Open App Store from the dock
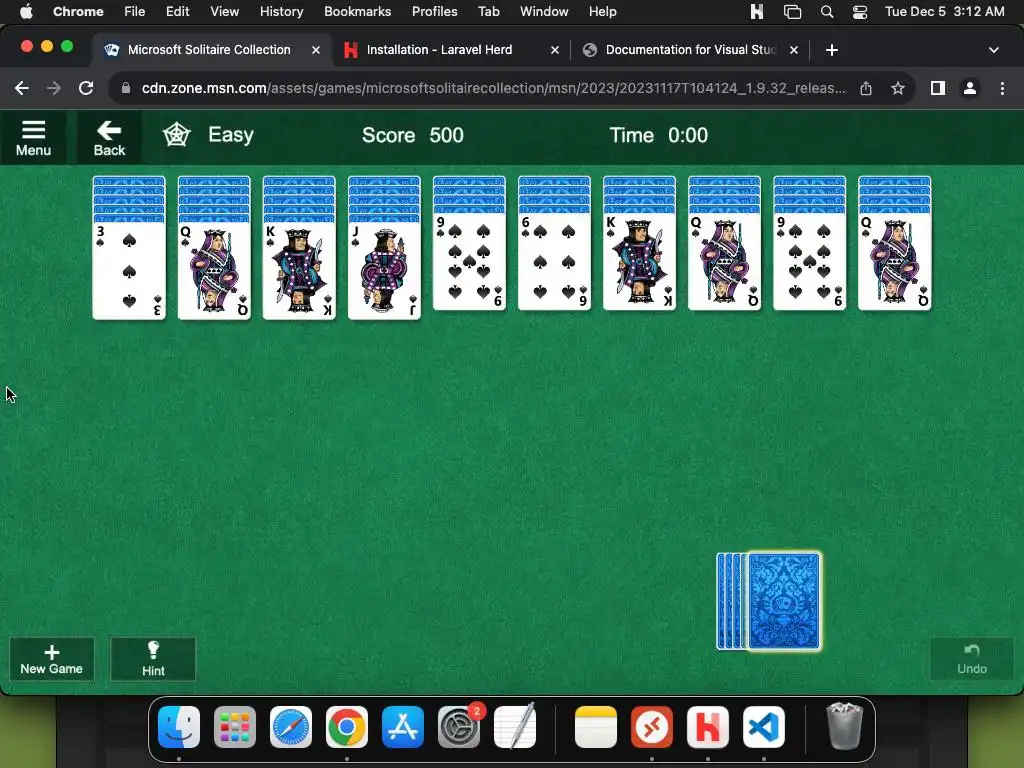 (x=403, y=727)
